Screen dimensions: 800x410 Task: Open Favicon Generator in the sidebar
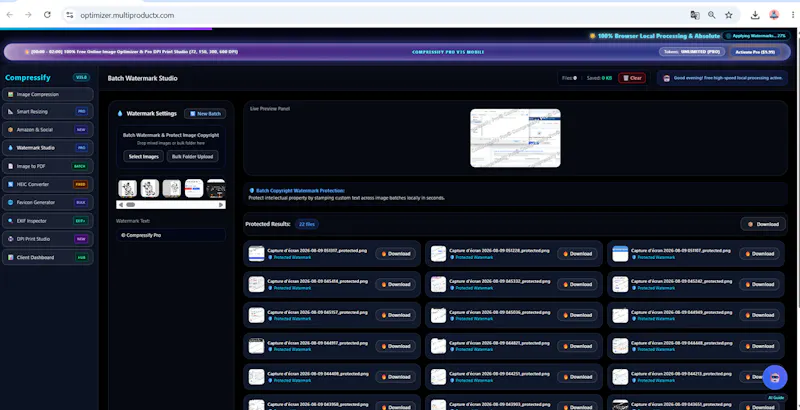47,202
